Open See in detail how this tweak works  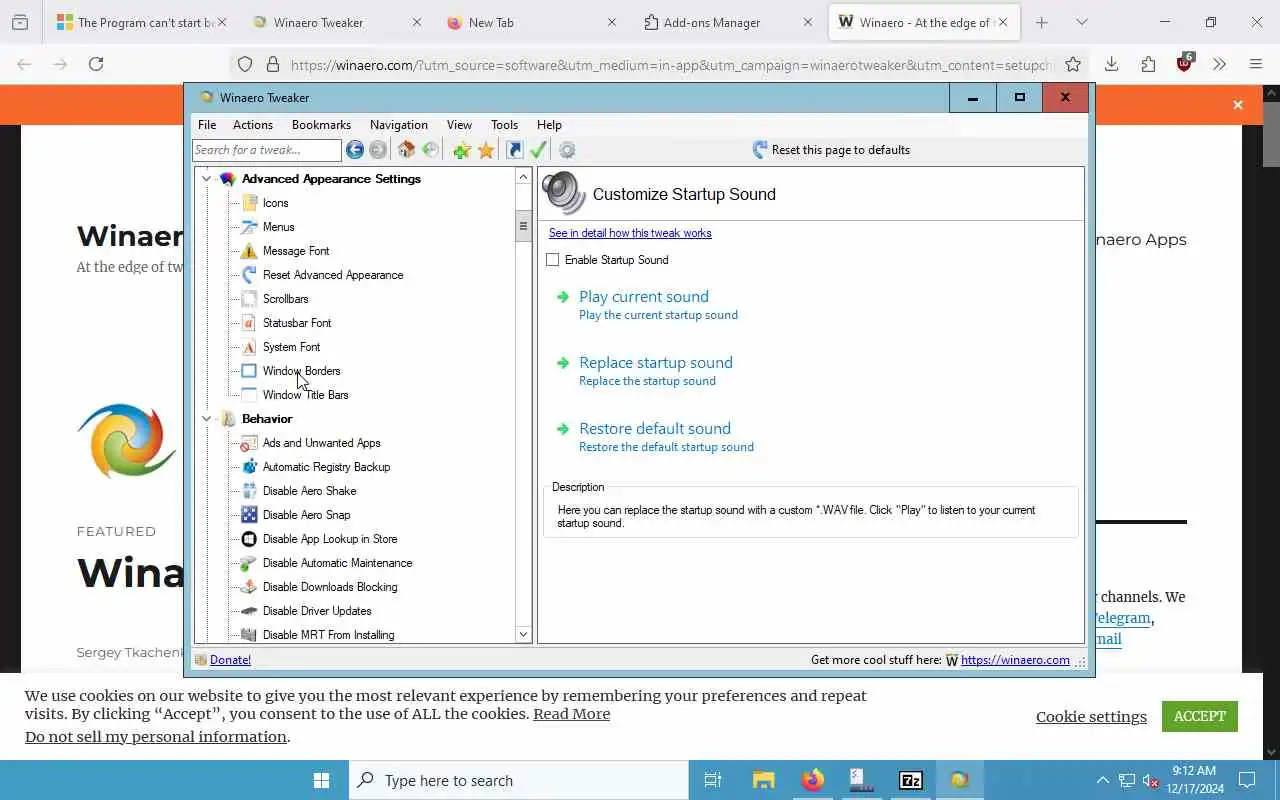point(630,233)
